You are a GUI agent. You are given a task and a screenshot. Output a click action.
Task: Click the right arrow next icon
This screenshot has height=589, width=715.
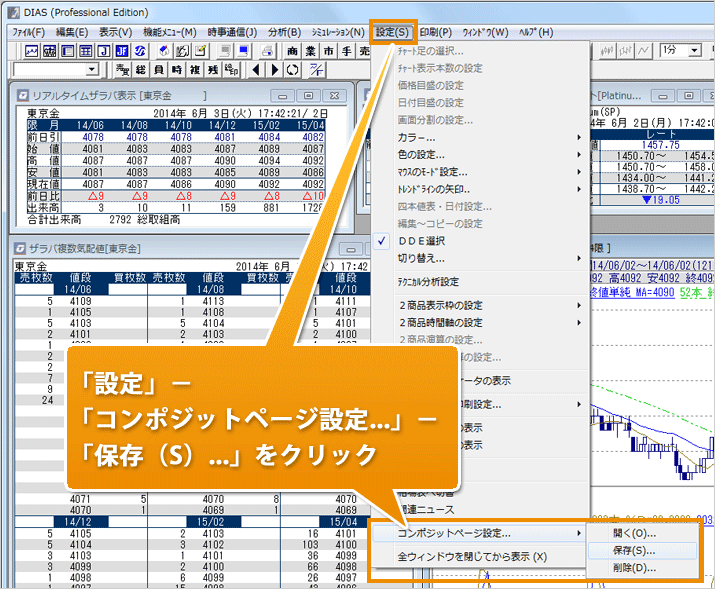[273, 70]
